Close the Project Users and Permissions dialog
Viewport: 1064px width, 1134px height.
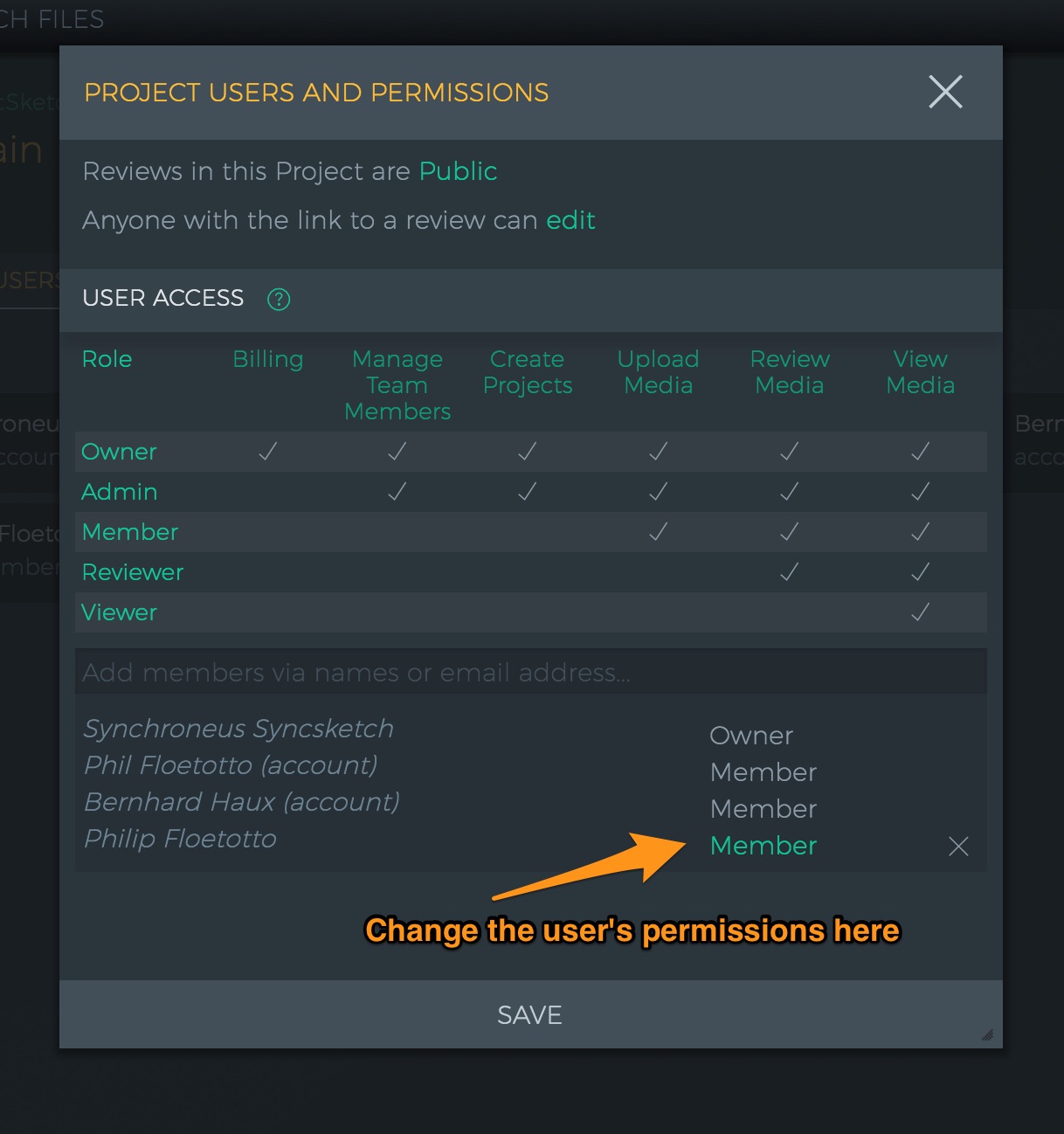coord(945,92)
